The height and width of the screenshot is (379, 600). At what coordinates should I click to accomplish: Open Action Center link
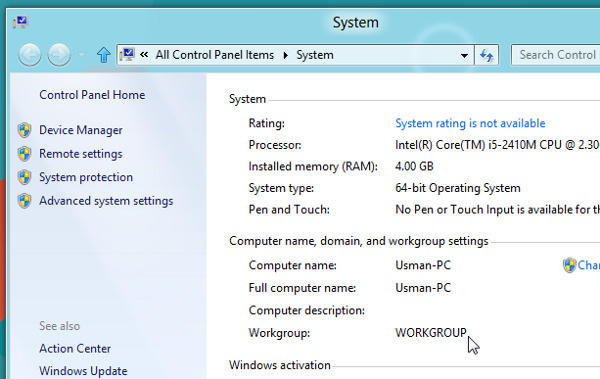(x=75, y=348)
